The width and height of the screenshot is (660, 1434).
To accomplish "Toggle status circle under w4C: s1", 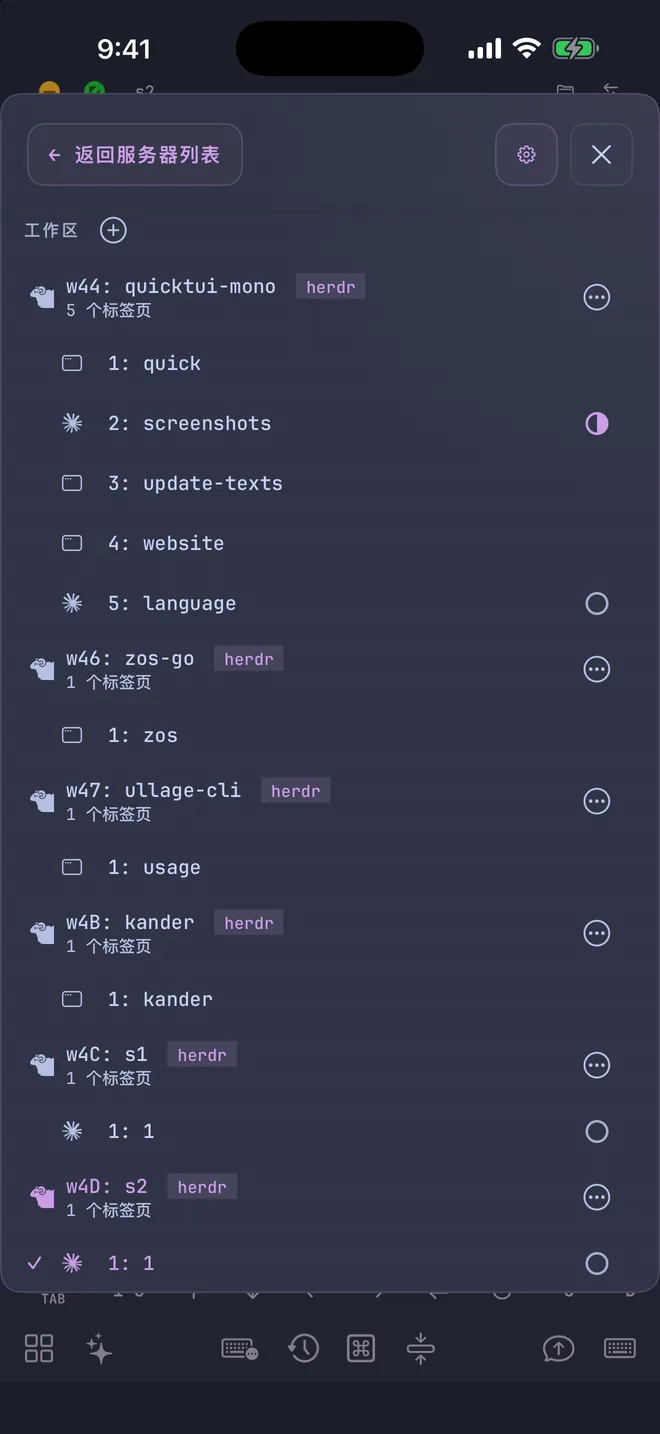I will pyautogui.click(x=597, y=1131).
